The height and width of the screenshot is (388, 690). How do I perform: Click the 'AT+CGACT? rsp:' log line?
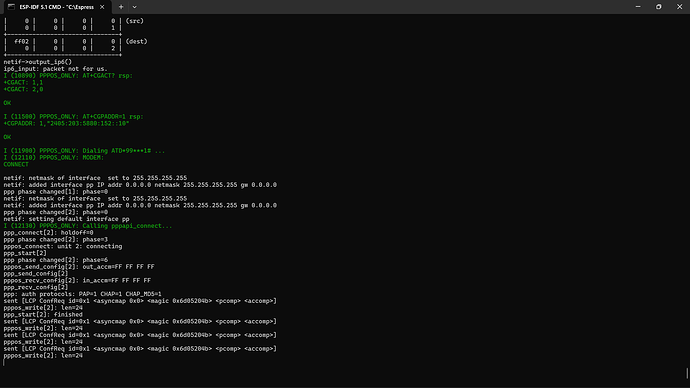pos(68,76)
